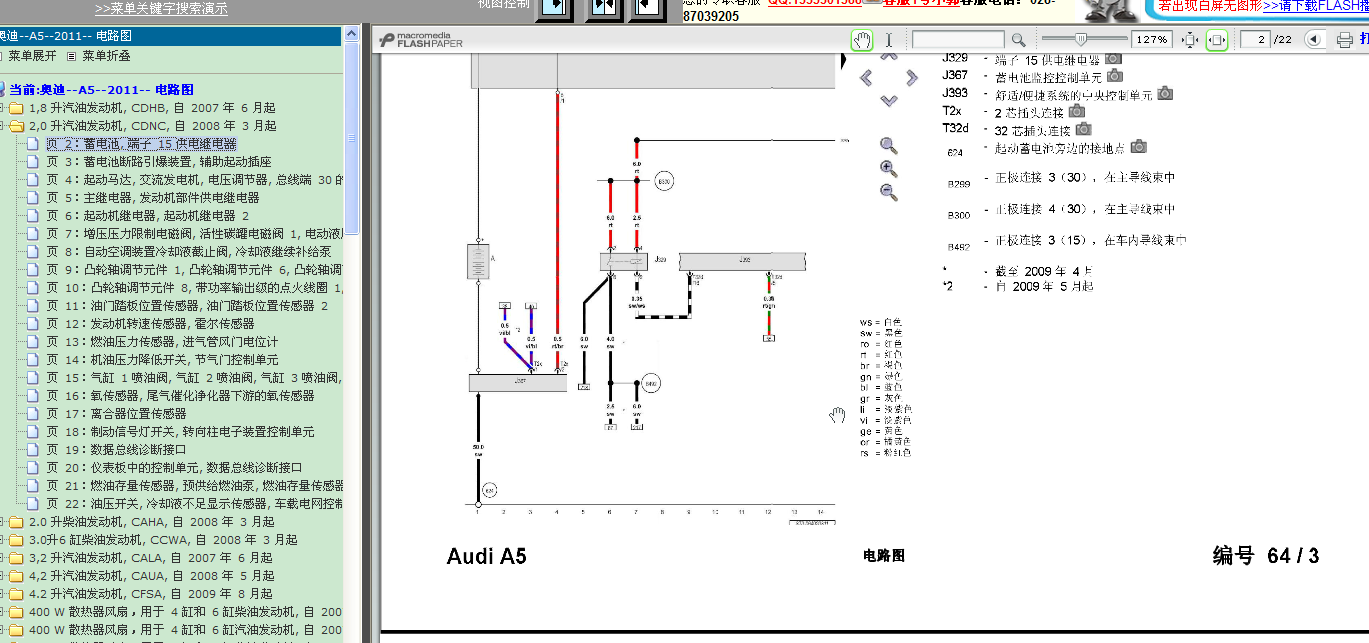Select the hand pan tool in FlashPaper toolbar
1369x643 pixels.
click(x=862, y=40)
